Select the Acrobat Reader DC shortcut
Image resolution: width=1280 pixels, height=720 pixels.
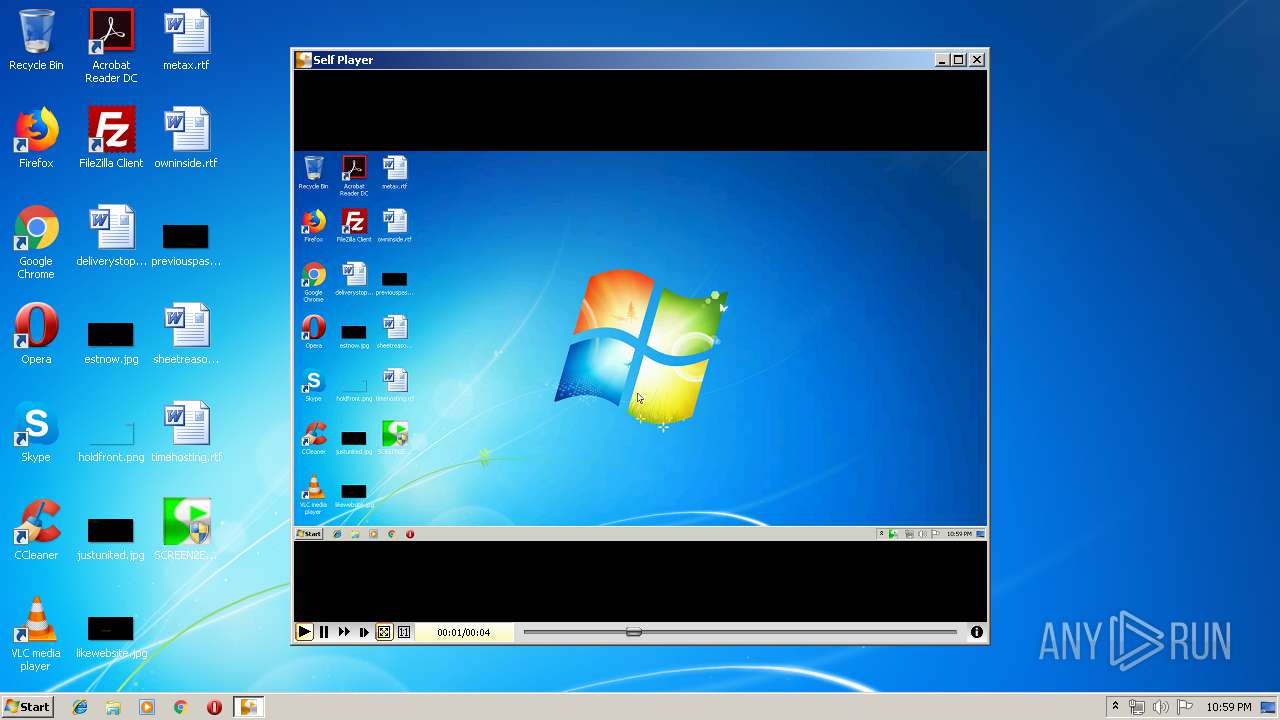tap(111, 45)
